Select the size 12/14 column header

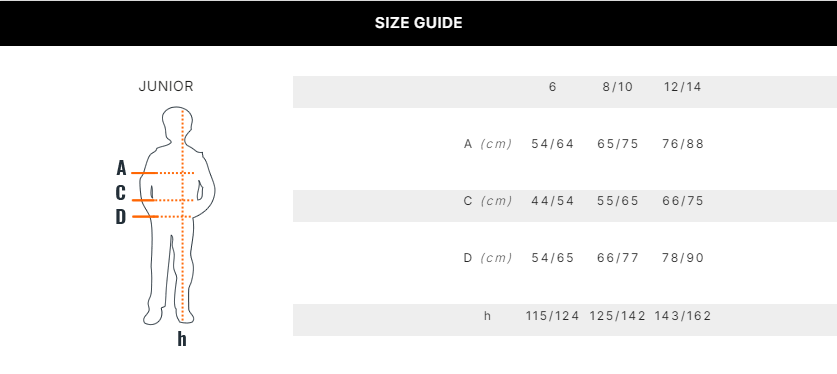(683, 87)
